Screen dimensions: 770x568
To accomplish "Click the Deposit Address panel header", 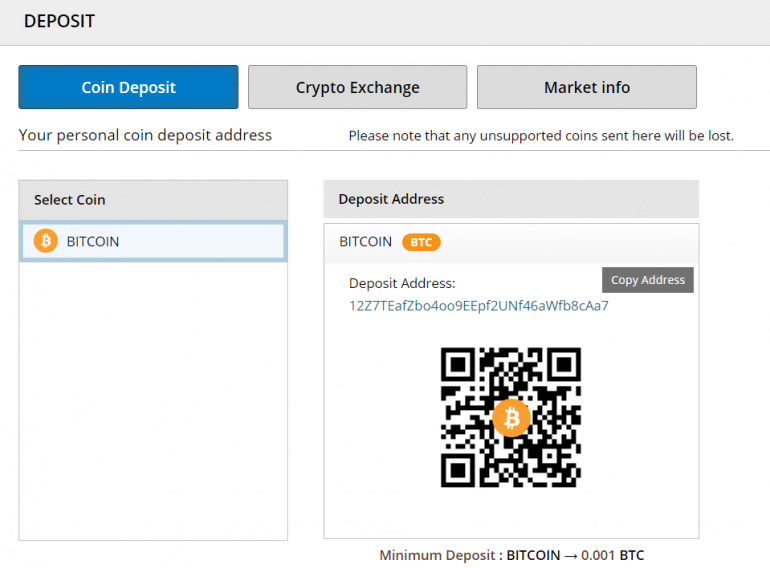I will (511, 199).
